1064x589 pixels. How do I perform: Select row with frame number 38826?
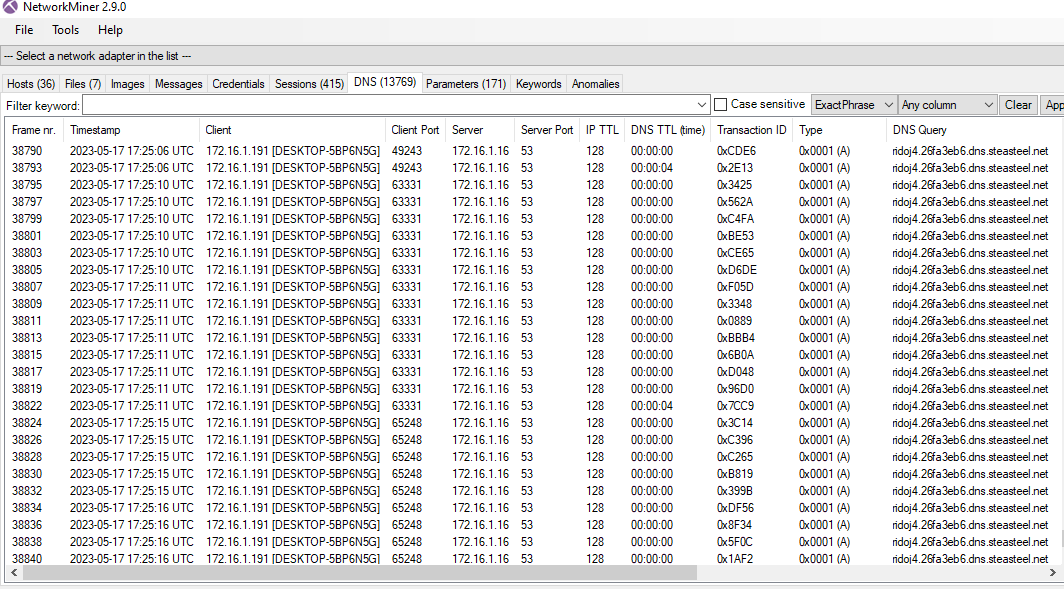click(532, 440)
